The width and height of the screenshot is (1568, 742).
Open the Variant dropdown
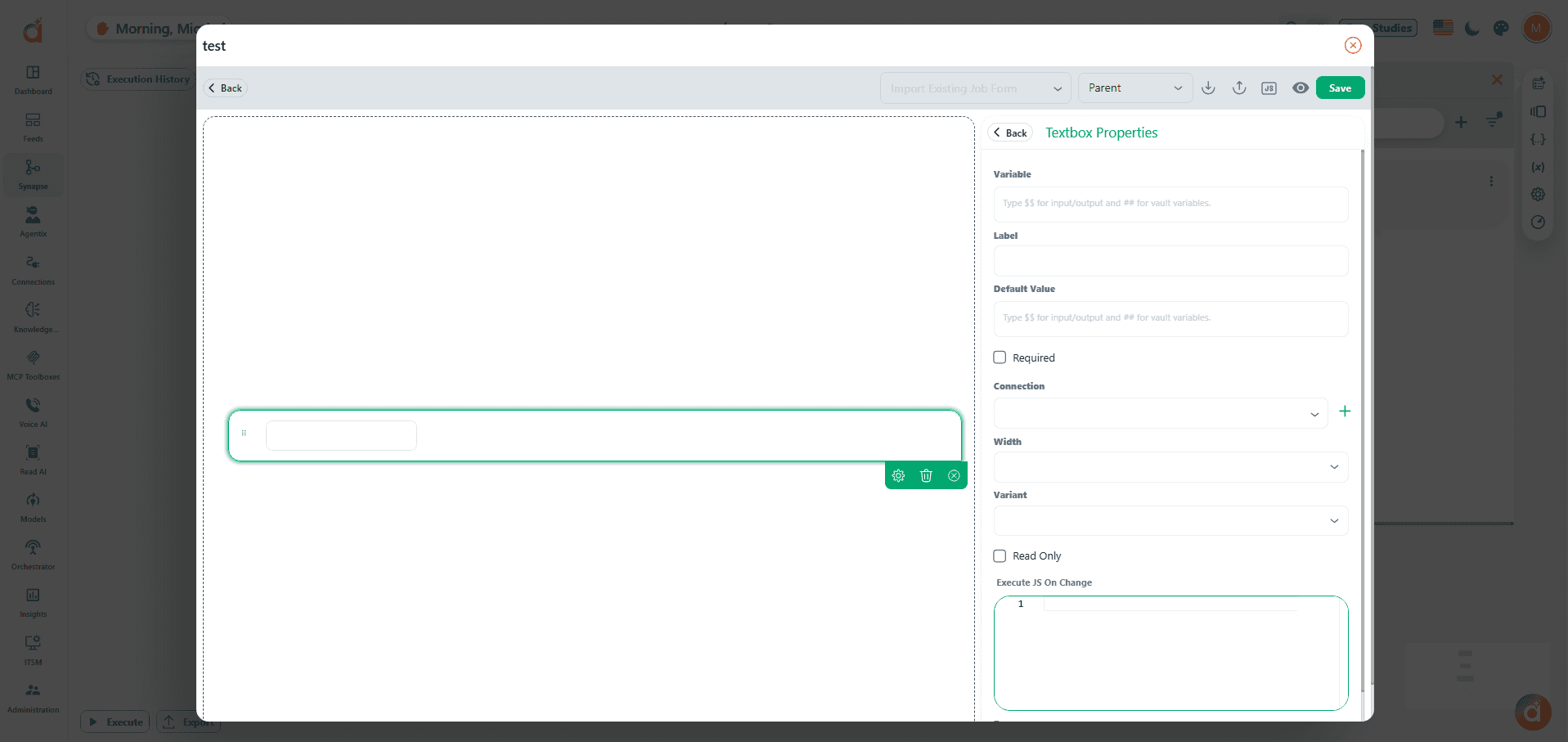[1170, 520]
